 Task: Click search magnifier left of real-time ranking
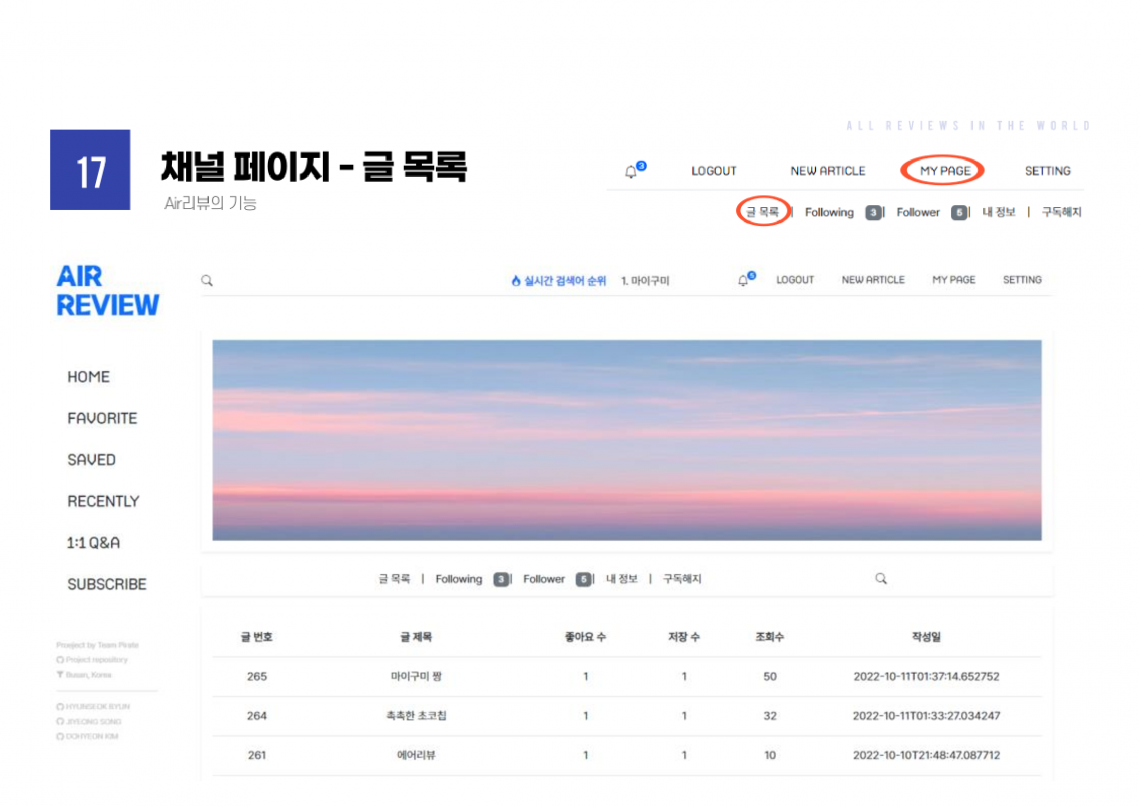point(207,281)
